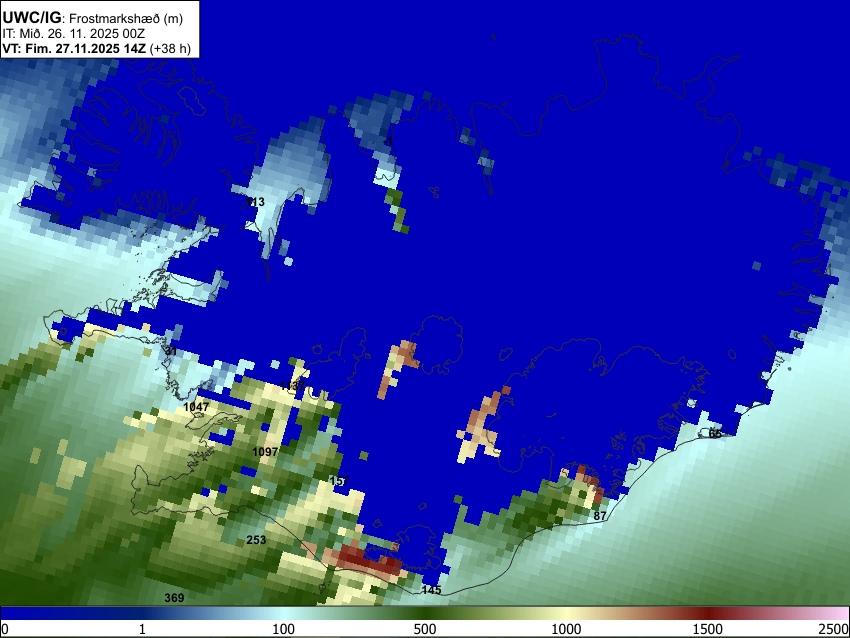Click the map value label '145'

pyautogui.click(x=432, y=590)
